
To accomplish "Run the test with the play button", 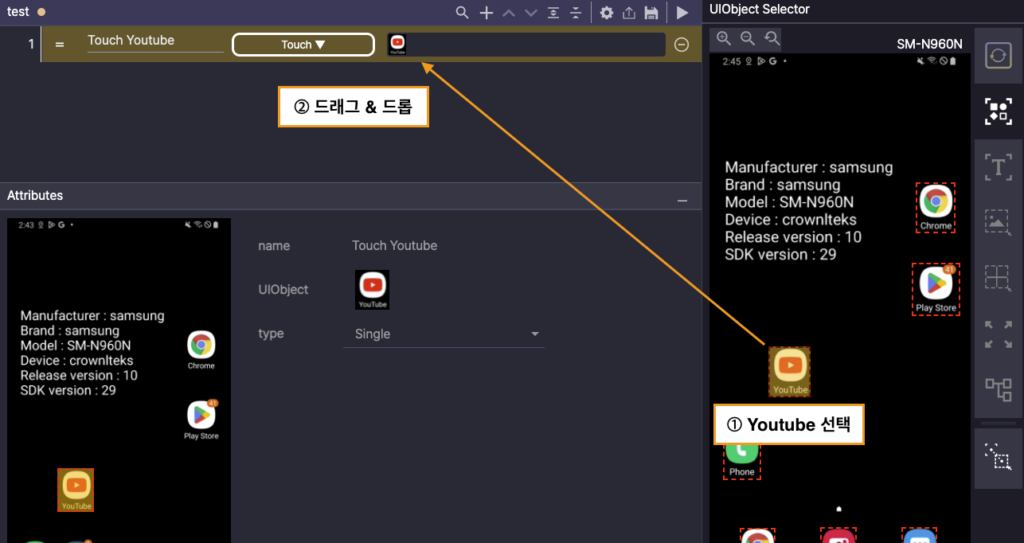I will pyautogui.click(x=682, y=13).
